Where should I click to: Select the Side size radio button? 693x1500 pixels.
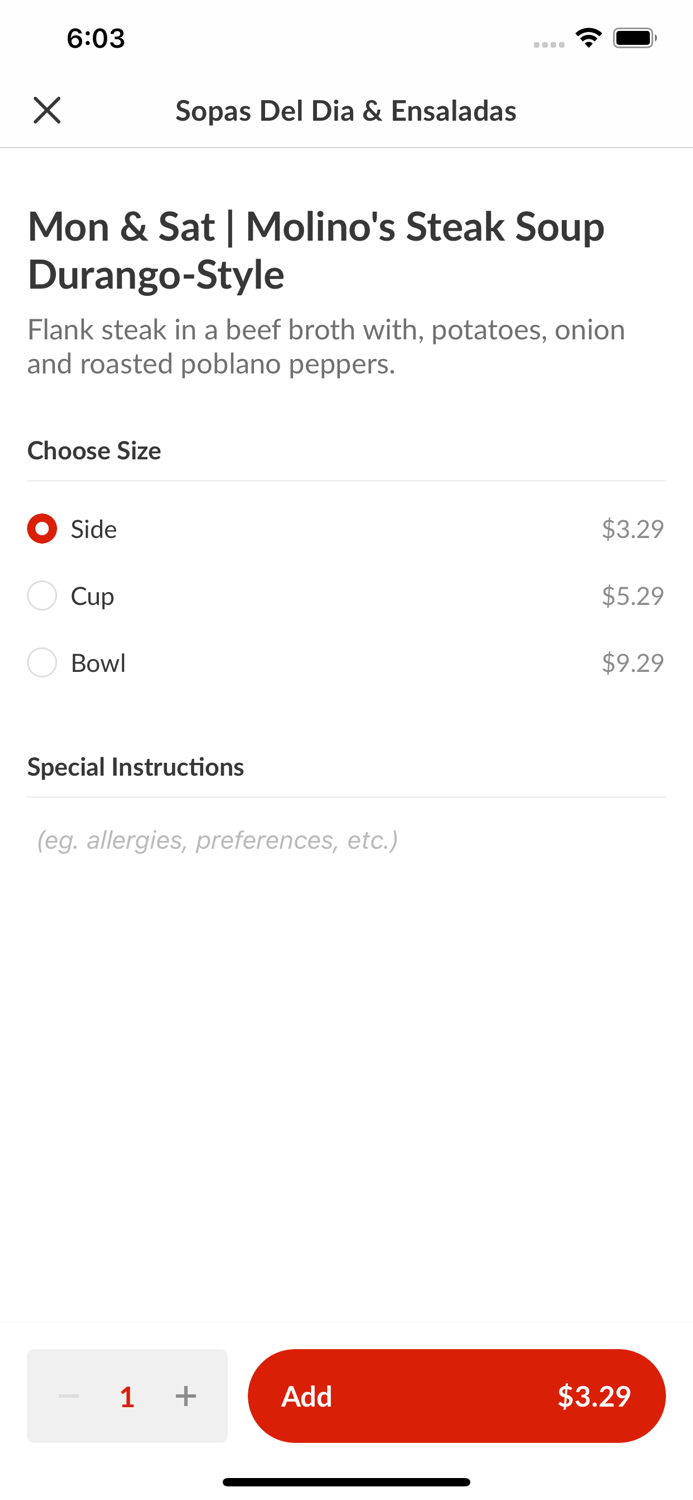[42, 529]
